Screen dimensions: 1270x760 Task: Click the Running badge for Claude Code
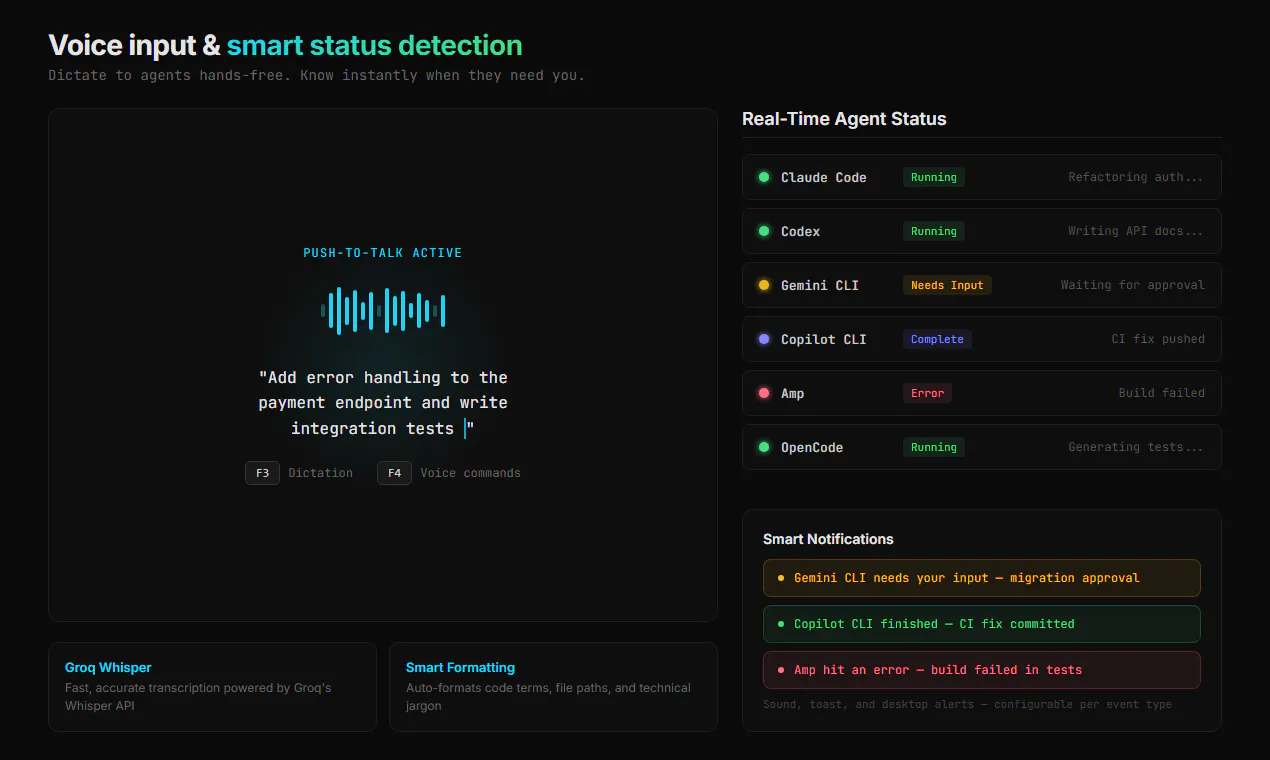(934, 177)
